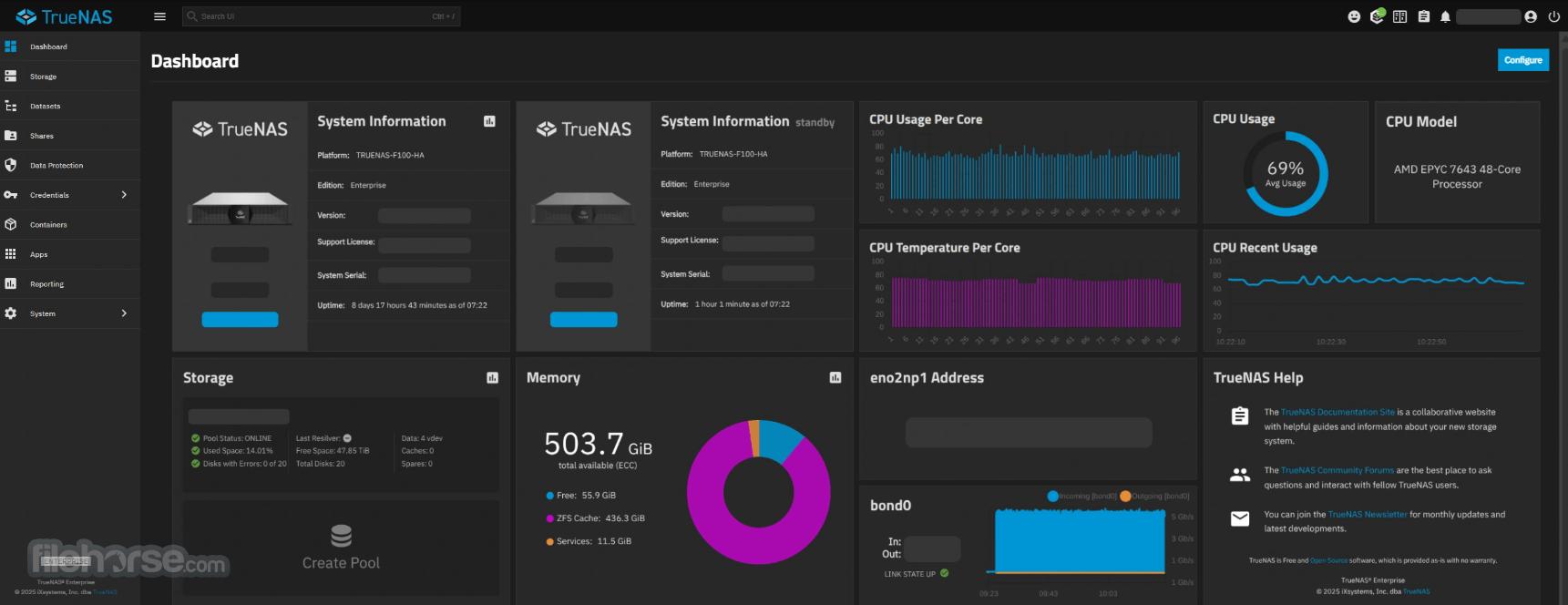Click the Incoming [bond0] legend item
This screenshot has height=605, width=1568.
pos(1082,497)
